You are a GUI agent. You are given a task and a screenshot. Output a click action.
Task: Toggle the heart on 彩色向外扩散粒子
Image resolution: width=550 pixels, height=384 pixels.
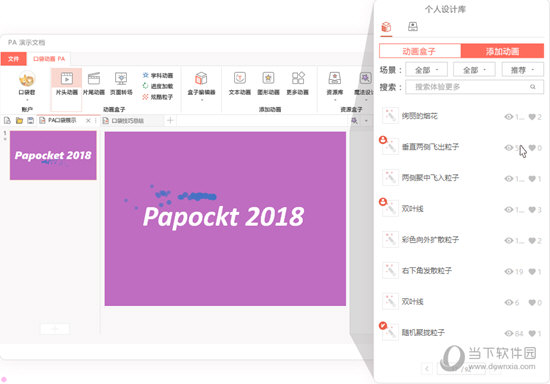(x=532, y=240)
